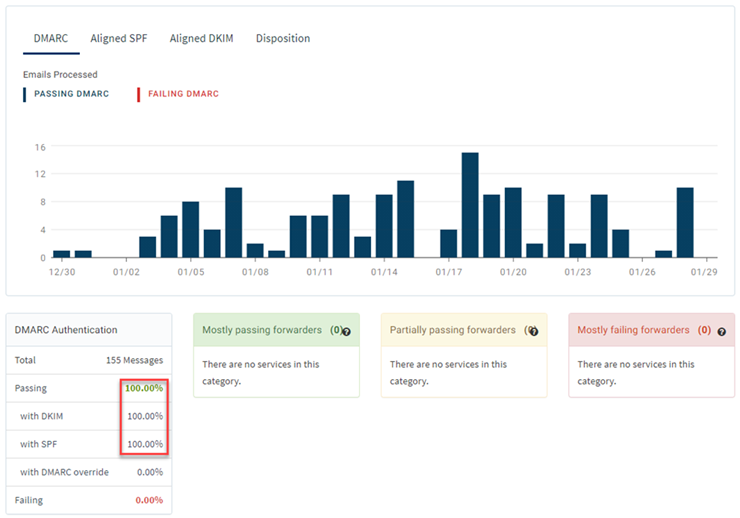Click the with SPF 100.00% value
The height and width of the screenshot is (518, 740).
coord(145,444)
